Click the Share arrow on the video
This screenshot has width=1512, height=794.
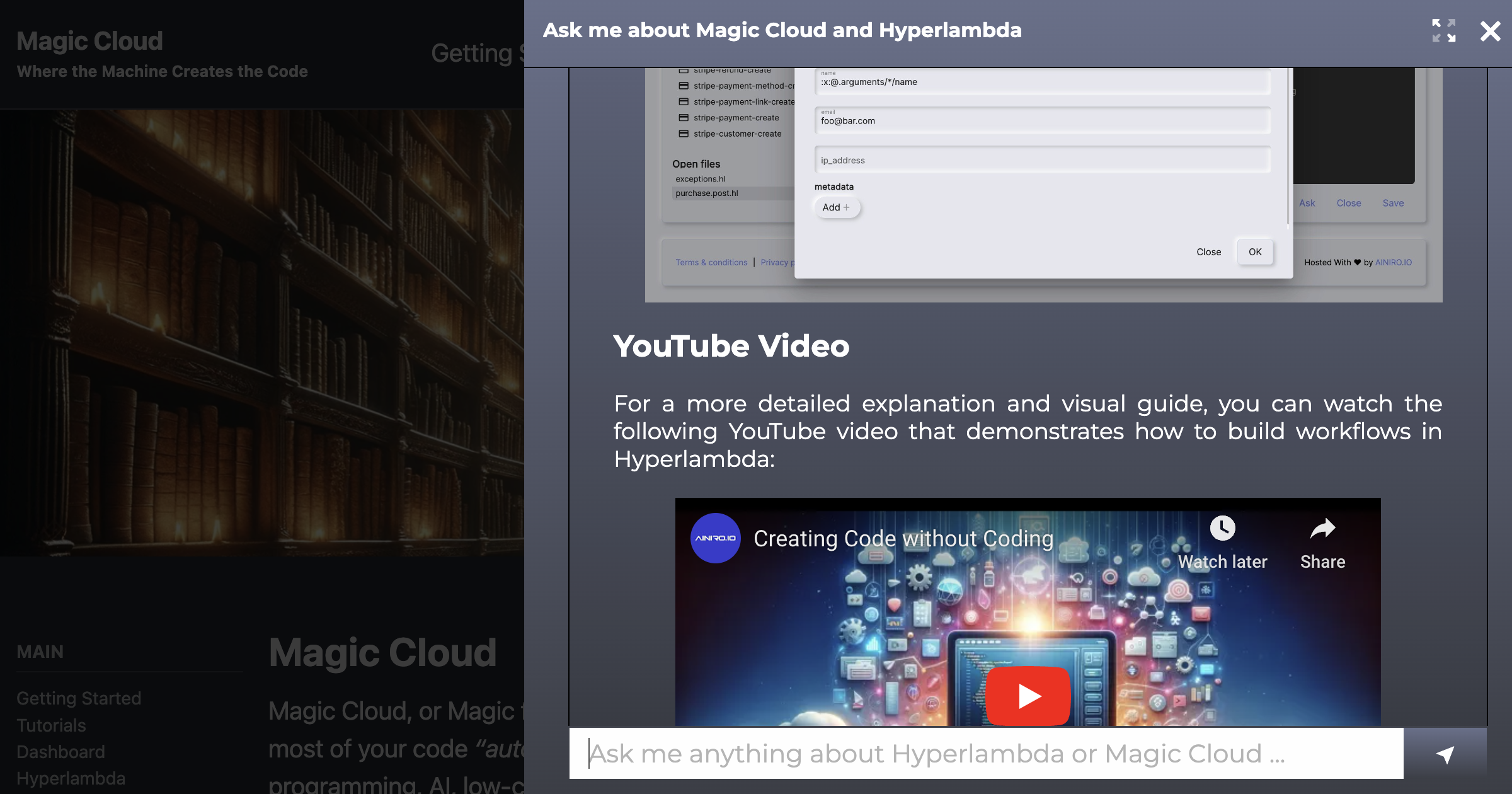tap(1322, 529)
